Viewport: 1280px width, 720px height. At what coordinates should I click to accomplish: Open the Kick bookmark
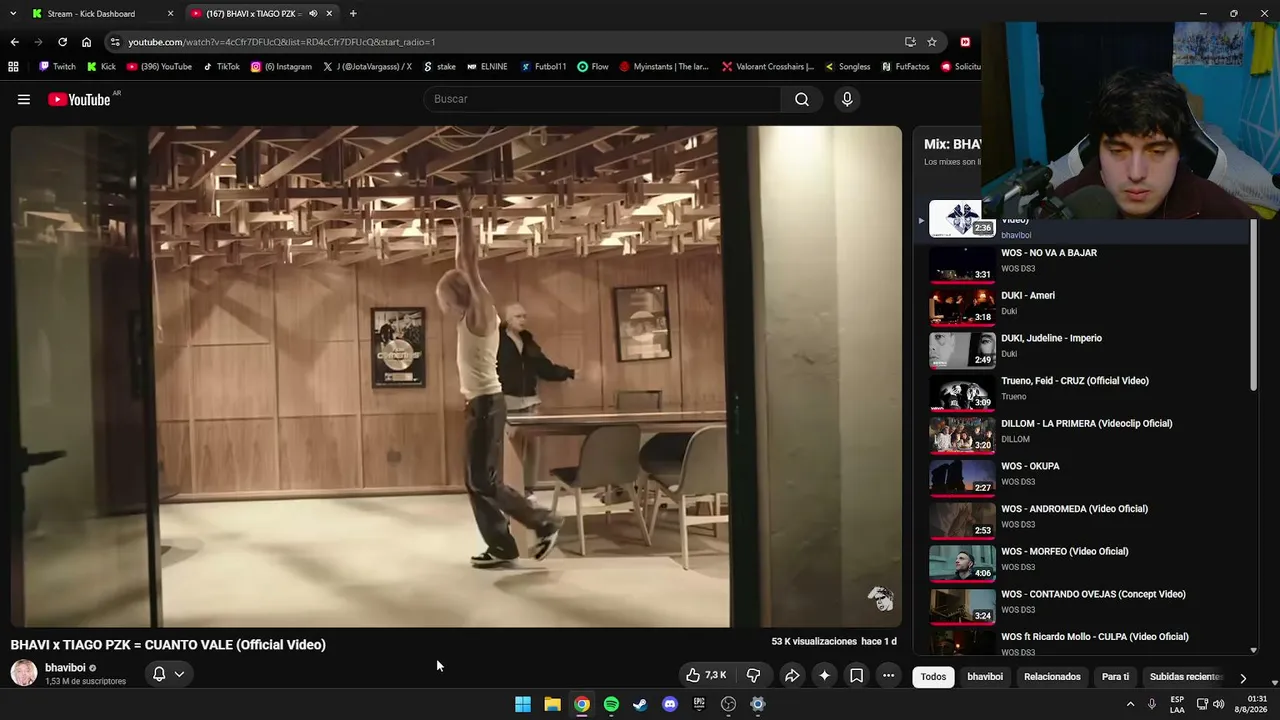click(101, 67)
